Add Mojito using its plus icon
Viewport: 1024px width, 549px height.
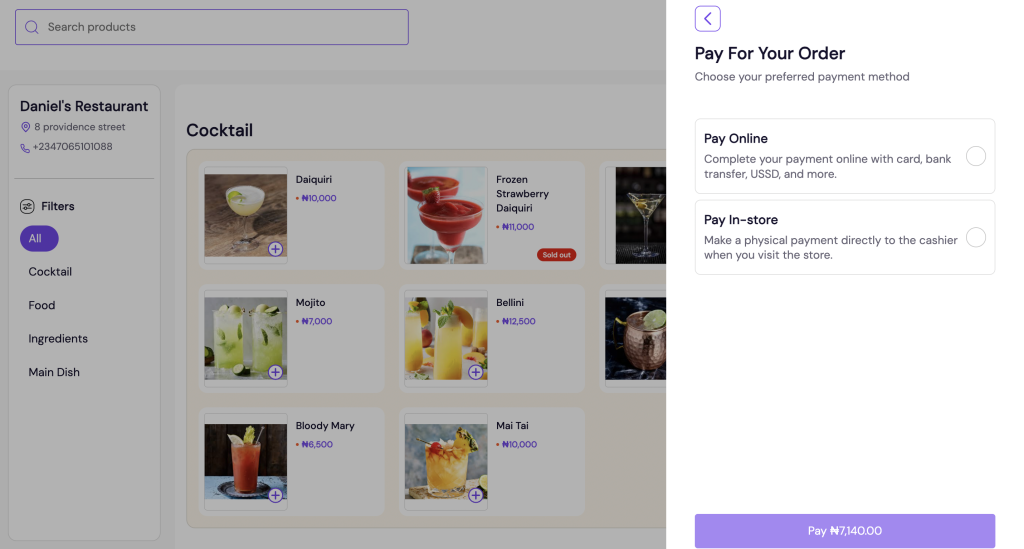coord(275,372)
